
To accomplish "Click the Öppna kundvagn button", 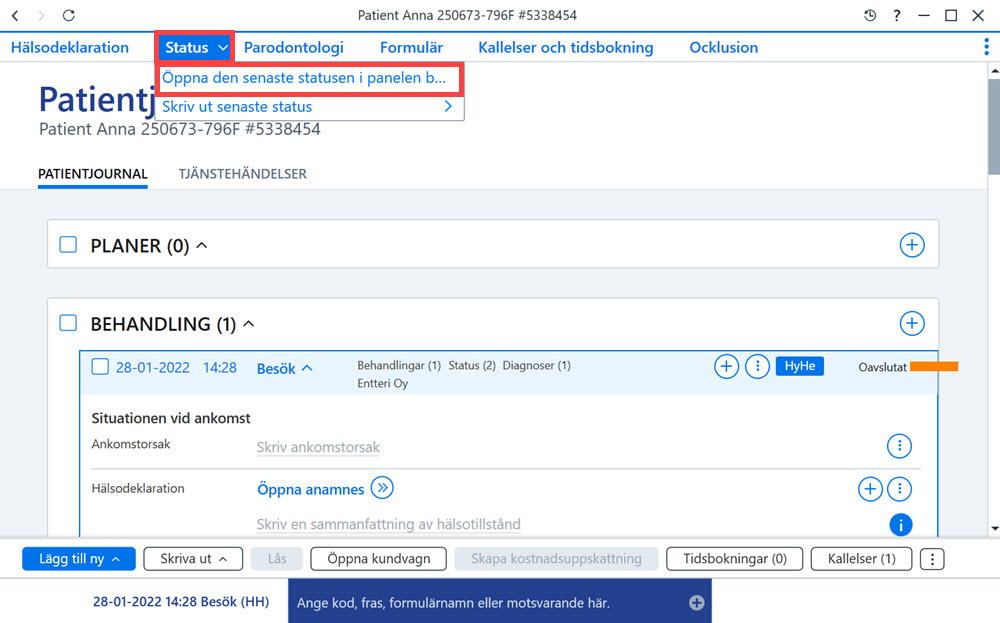I will pos(379,559).
